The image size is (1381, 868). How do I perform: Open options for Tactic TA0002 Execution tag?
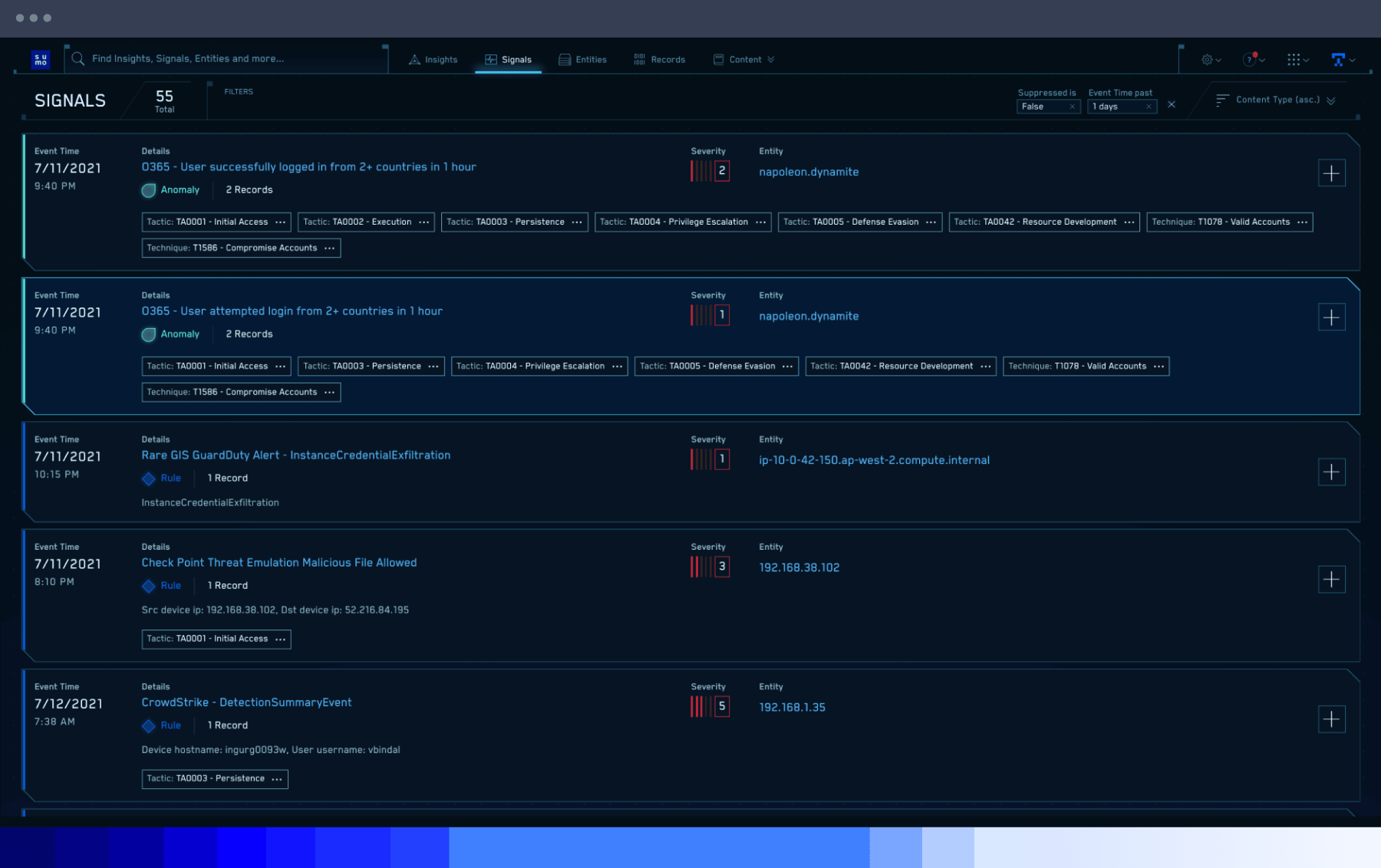pyautogui.click(x=424, y=222)
